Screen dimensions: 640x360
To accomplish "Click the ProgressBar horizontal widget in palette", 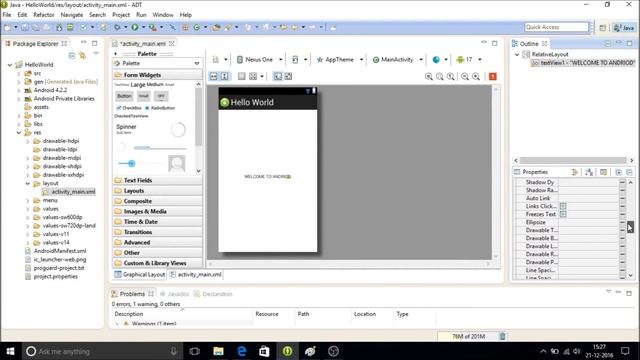I will coord(160,147).
